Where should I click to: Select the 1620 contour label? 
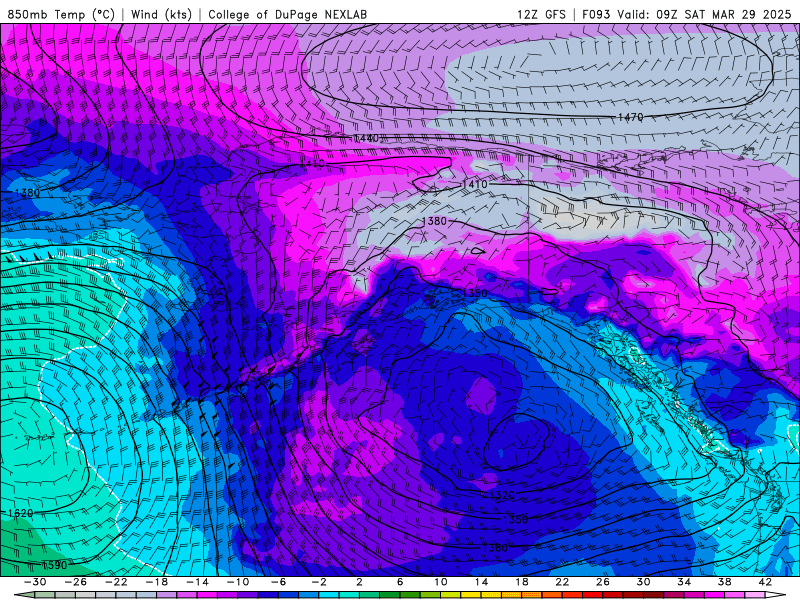coord(20,513)
